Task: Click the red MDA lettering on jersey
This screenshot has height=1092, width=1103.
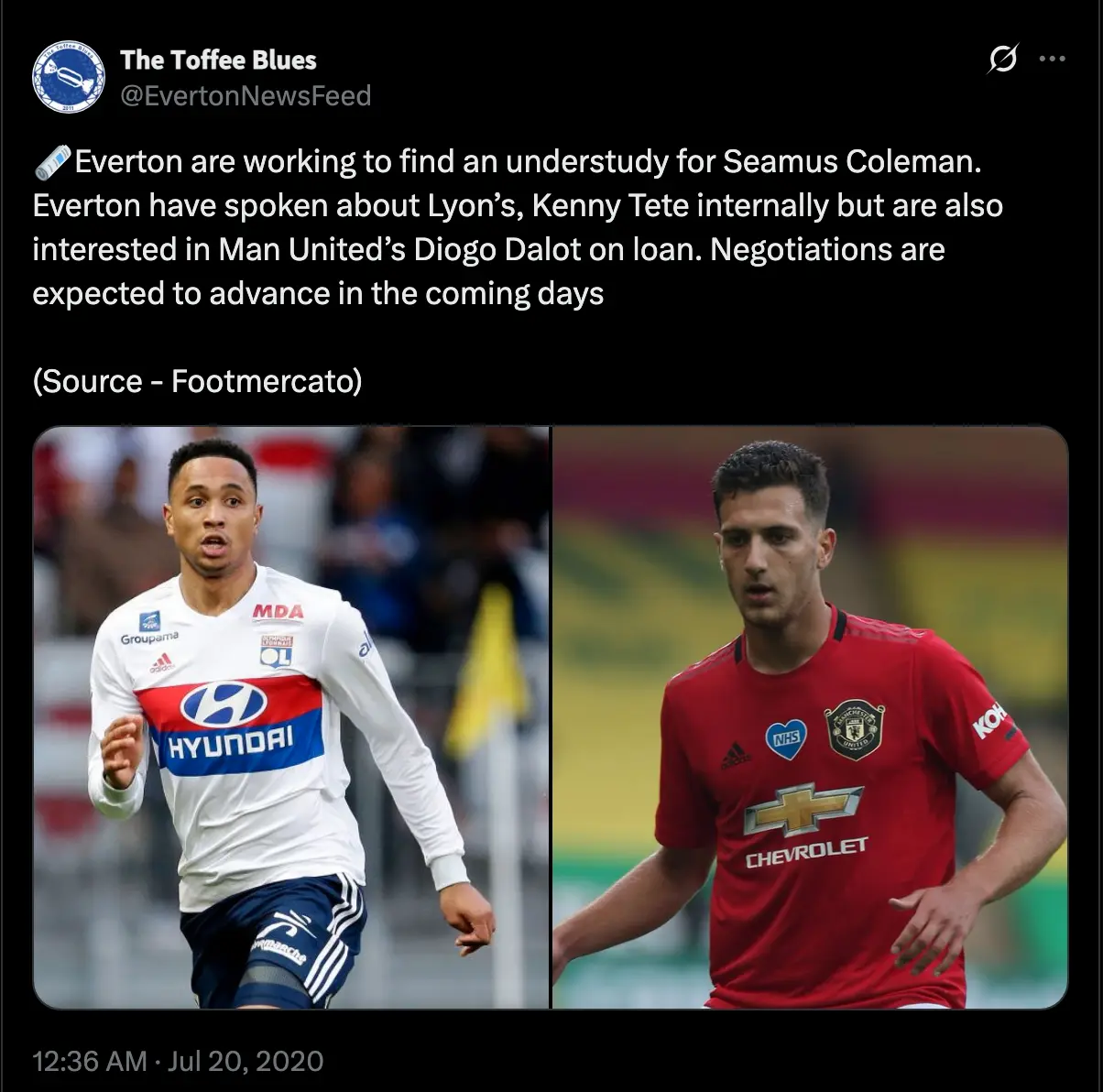Action: tap(278, 610)
